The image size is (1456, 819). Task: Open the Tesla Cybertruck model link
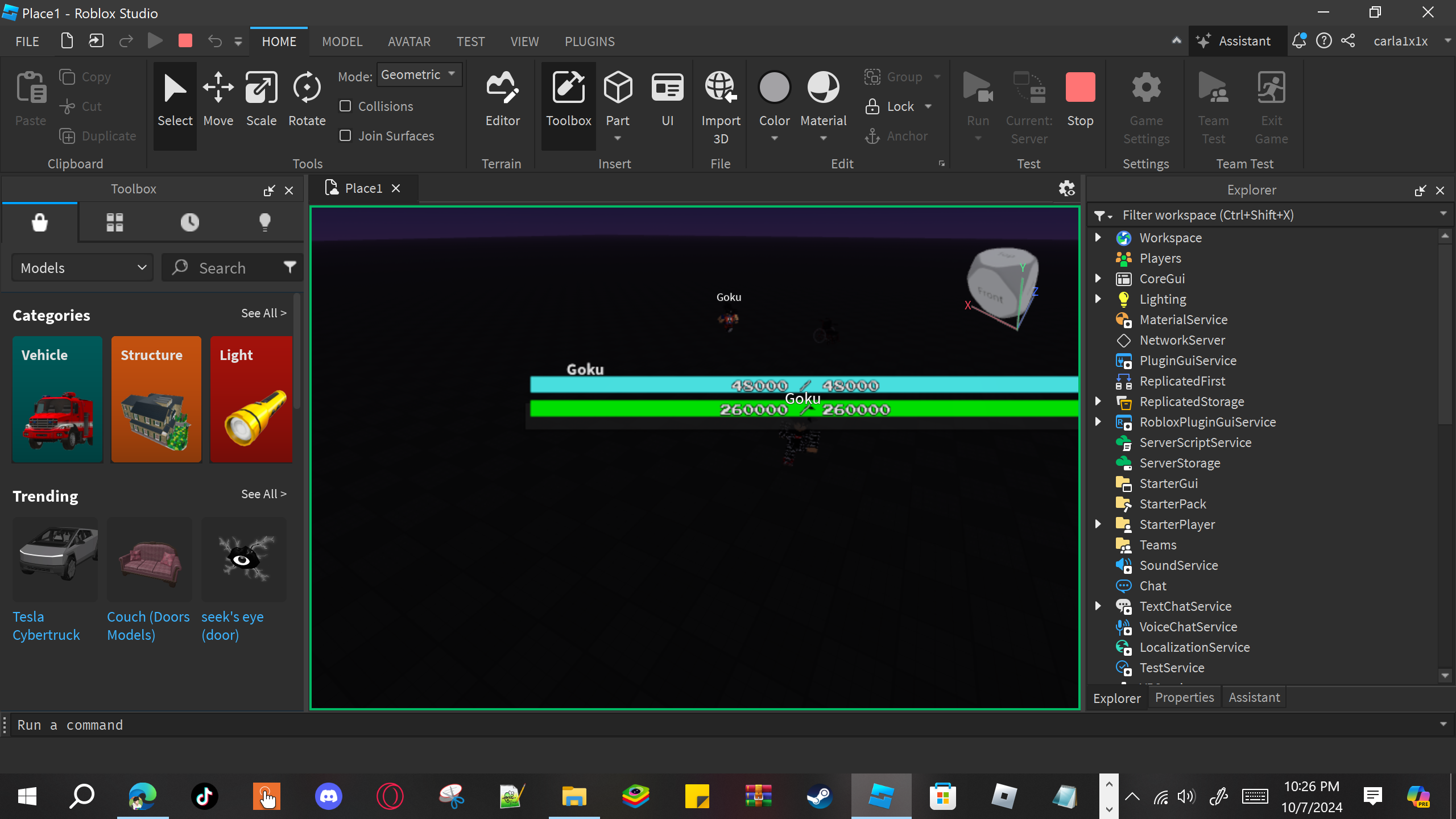[46, 626]
